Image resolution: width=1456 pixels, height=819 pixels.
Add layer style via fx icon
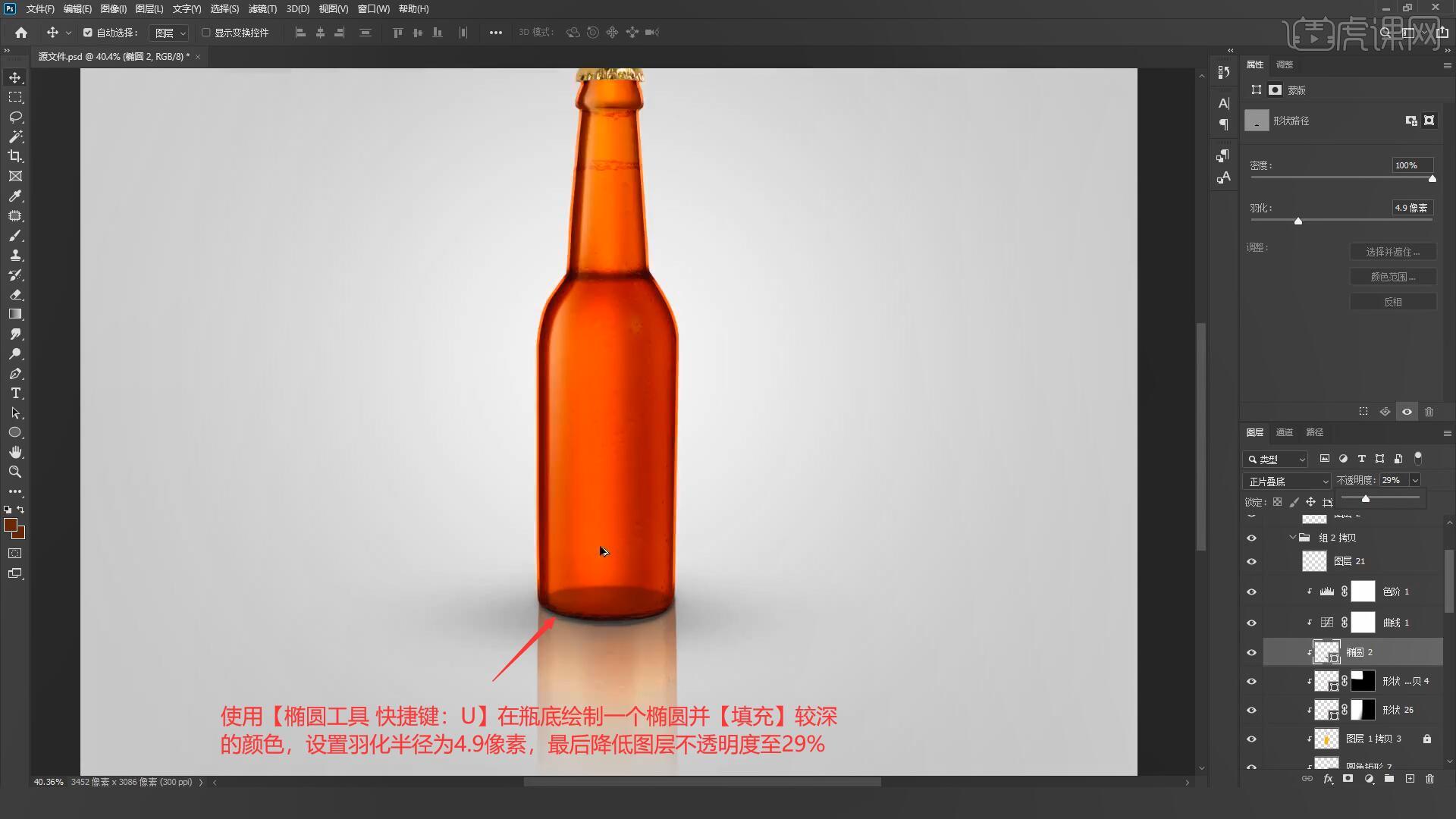1328,779
